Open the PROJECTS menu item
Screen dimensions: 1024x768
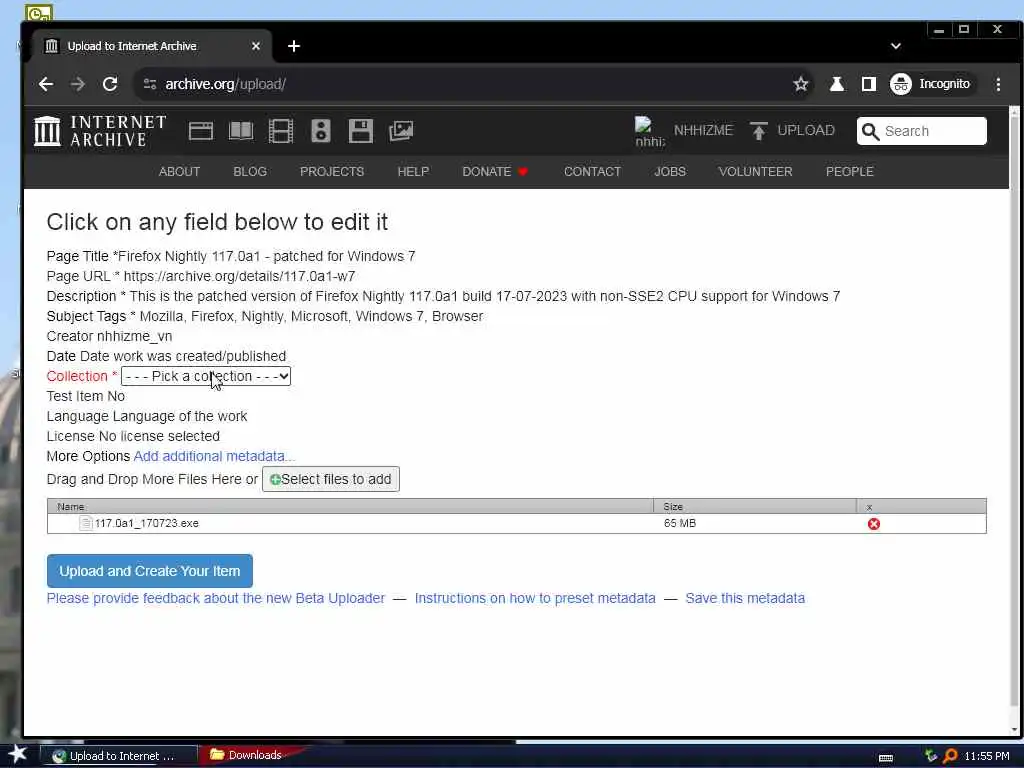coord(332,172)
